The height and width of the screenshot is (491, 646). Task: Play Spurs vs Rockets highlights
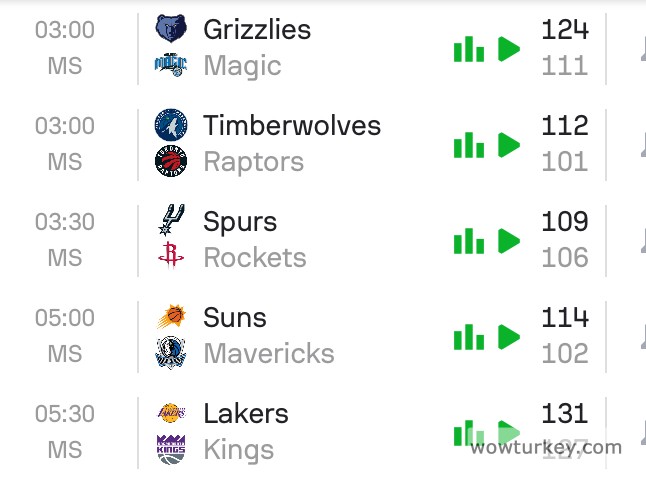coord(509,241)
